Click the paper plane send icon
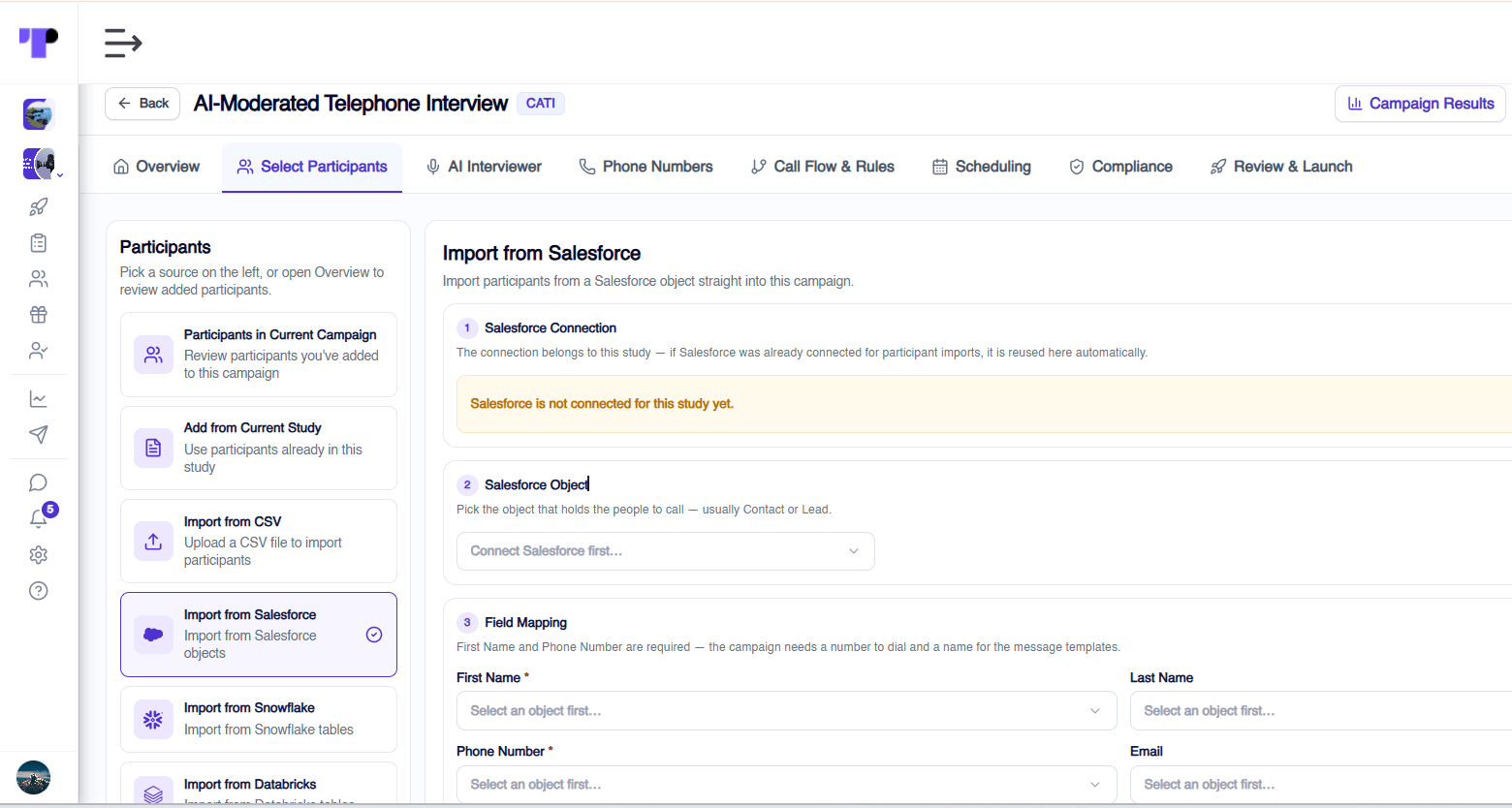Image resolution: width=1512 pixels, height=808 pixels. pos(39,435)
